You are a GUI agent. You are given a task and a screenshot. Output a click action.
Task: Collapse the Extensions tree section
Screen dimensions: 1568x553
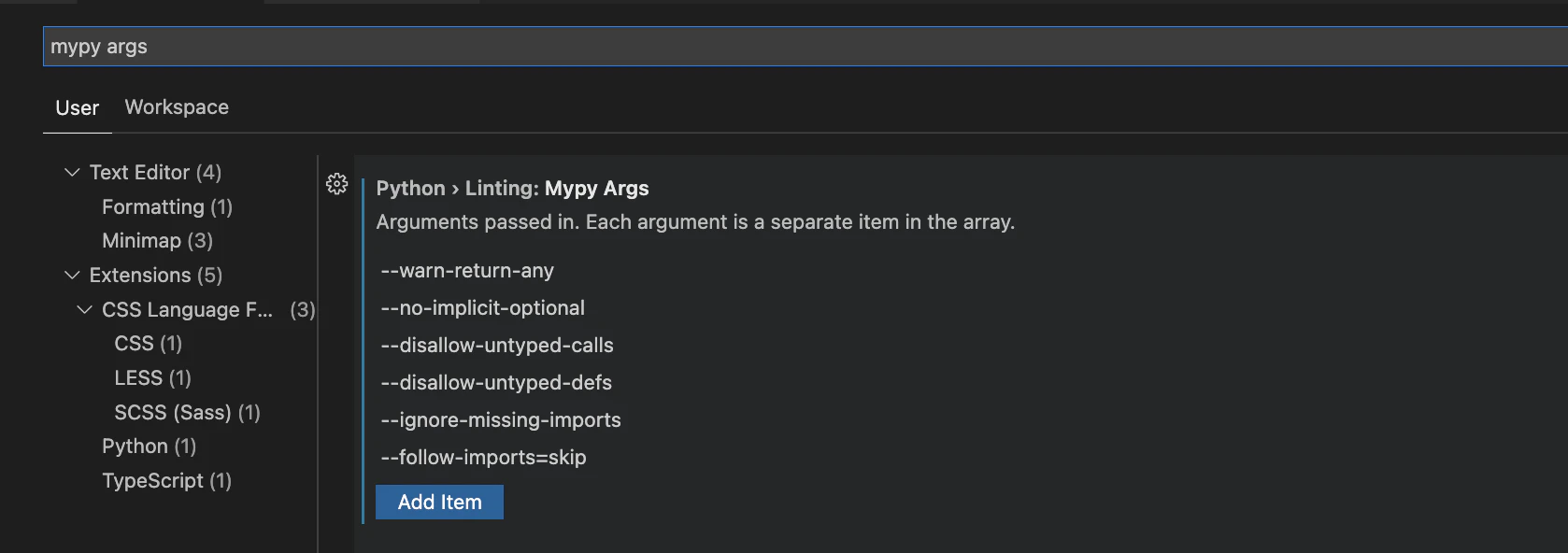pos(72,276)
